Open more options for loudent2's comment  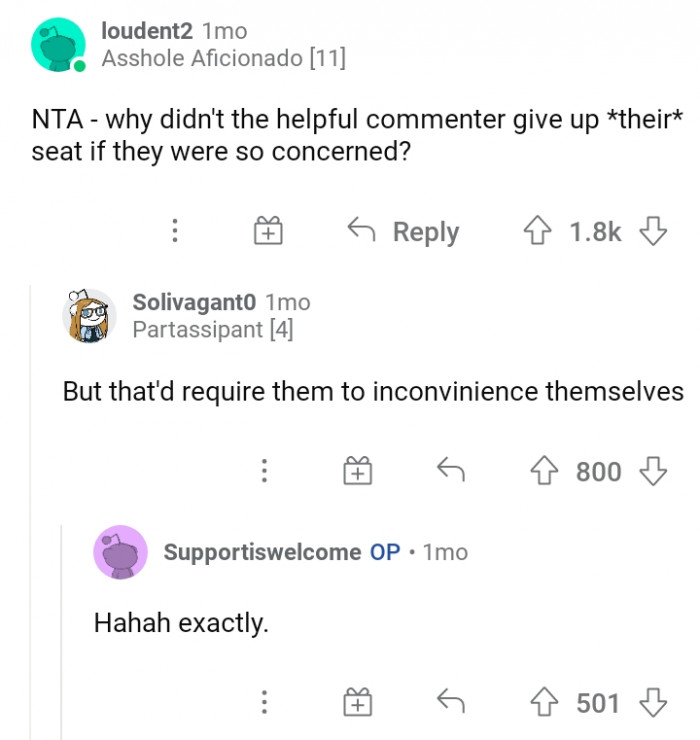(175, 232)
